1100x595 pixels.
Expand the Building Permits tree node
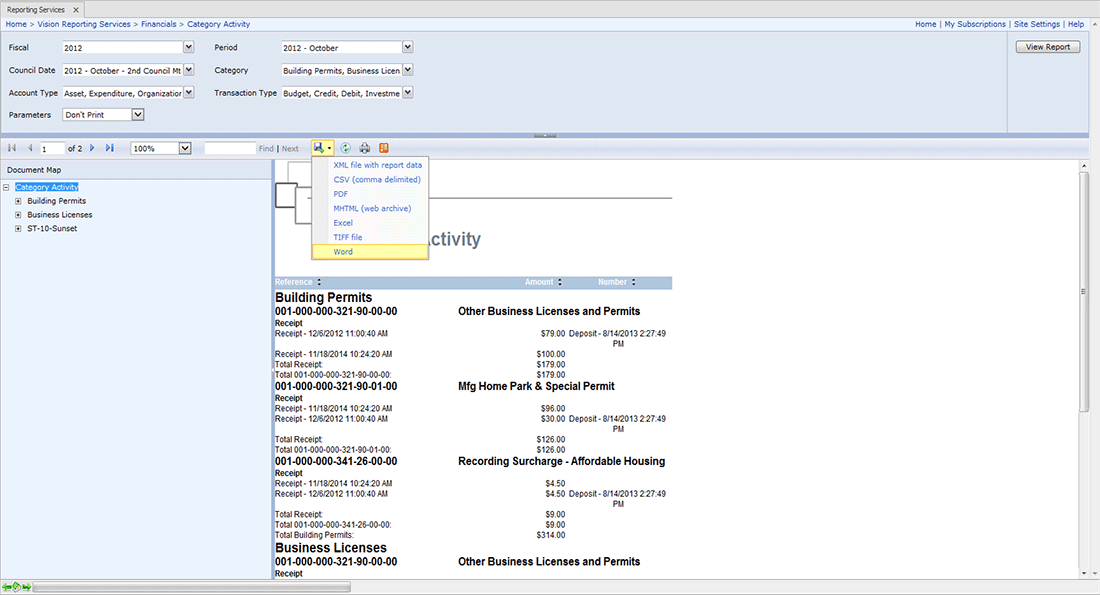18,201
